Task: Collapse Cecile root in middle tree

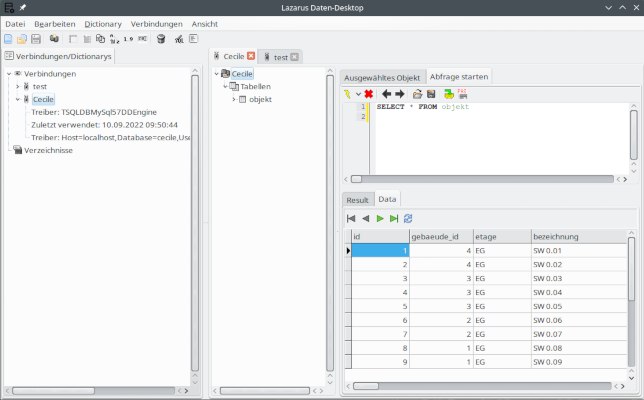Action: coord(217,74)
